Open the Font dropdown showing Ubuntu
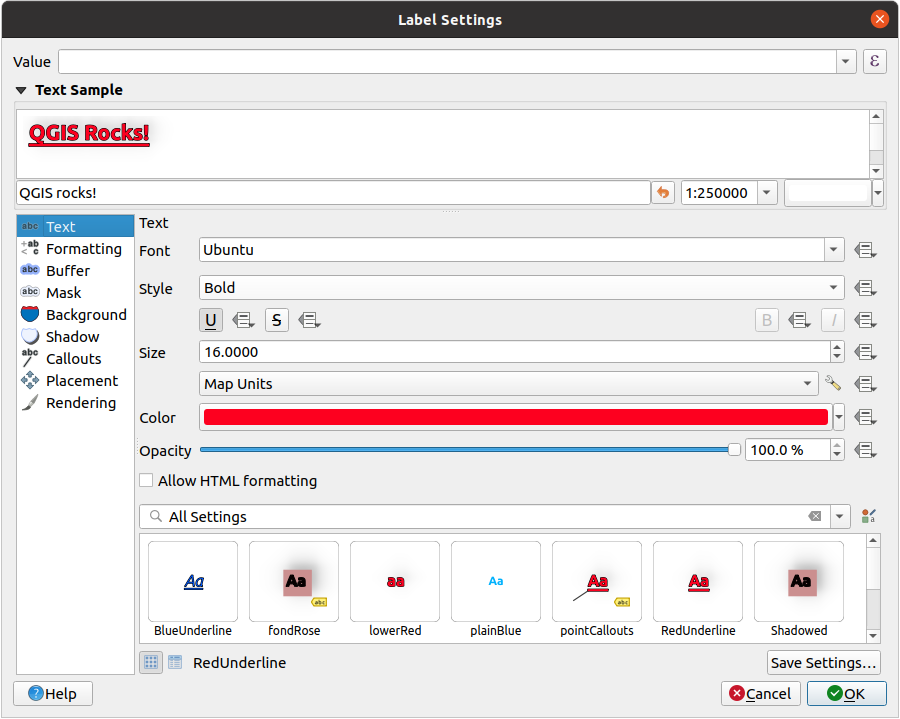The image size is (900, 719). tap(834, 250)
